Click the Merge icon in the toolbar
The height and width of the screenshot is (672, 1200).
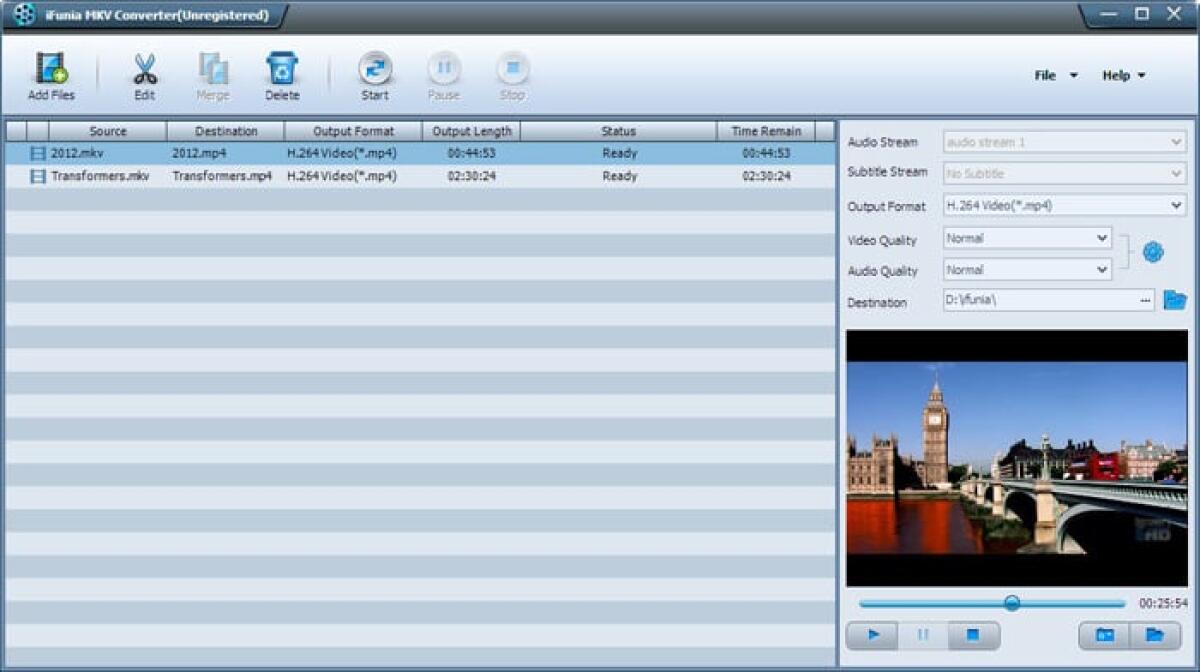212,70
